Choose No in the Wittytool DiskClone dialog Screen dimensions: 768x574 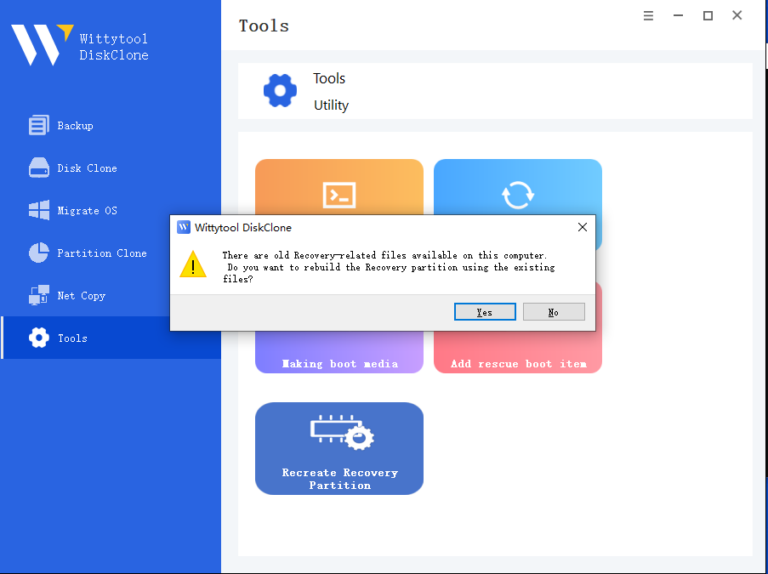[553, 312]
